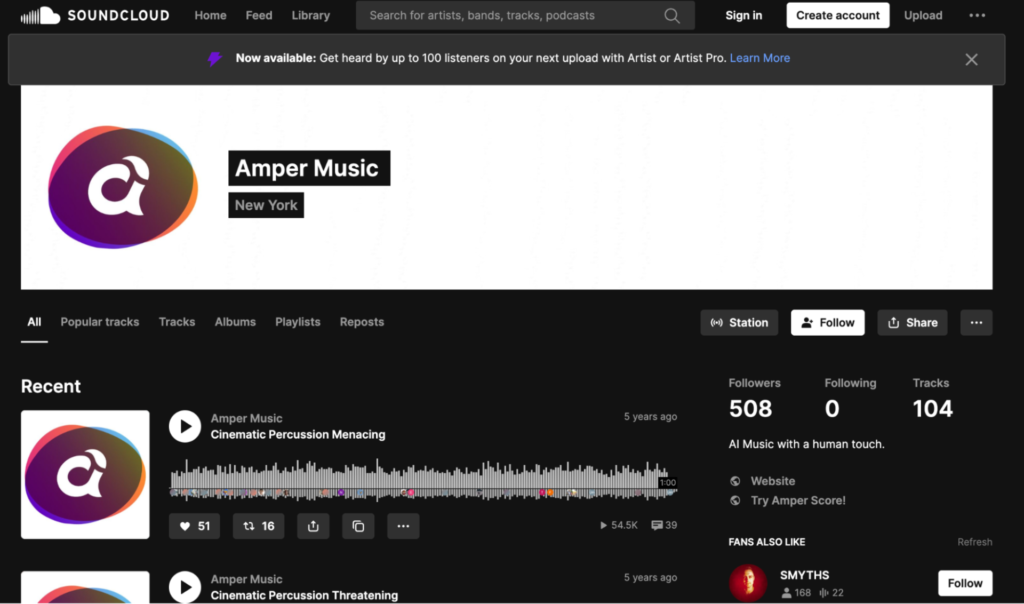Screen dimensions: 1024x604
Task: Play Cinematic Percussion Threatening track
Action: point(185,587)
